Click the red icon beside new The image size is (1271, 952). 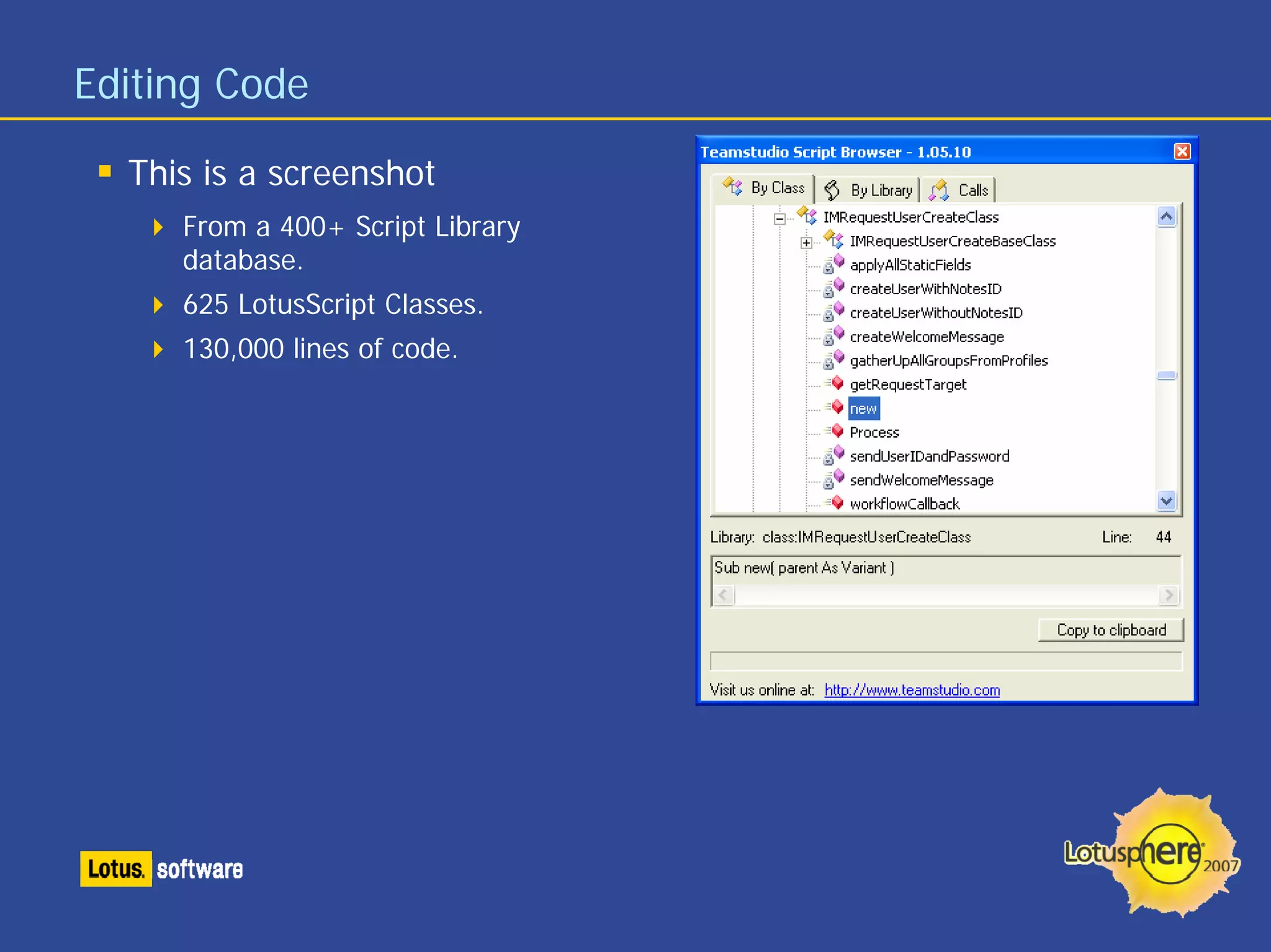pos(834,407)
